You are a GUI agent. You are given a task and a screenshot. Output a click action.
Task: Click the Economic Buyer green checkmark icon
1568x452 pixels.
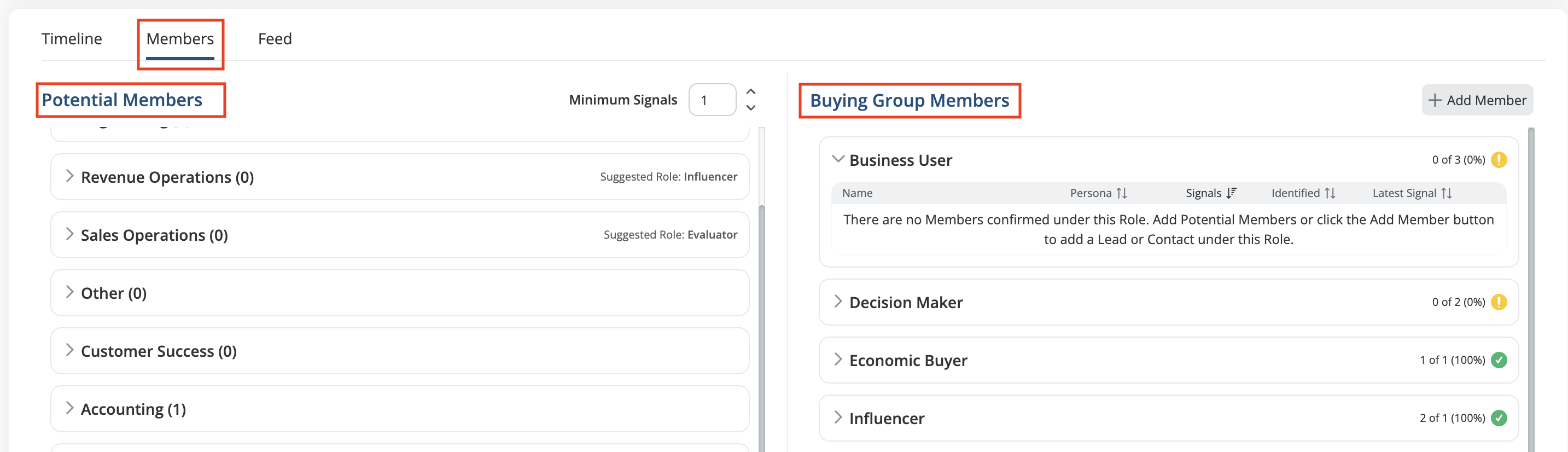(1499, 360)
